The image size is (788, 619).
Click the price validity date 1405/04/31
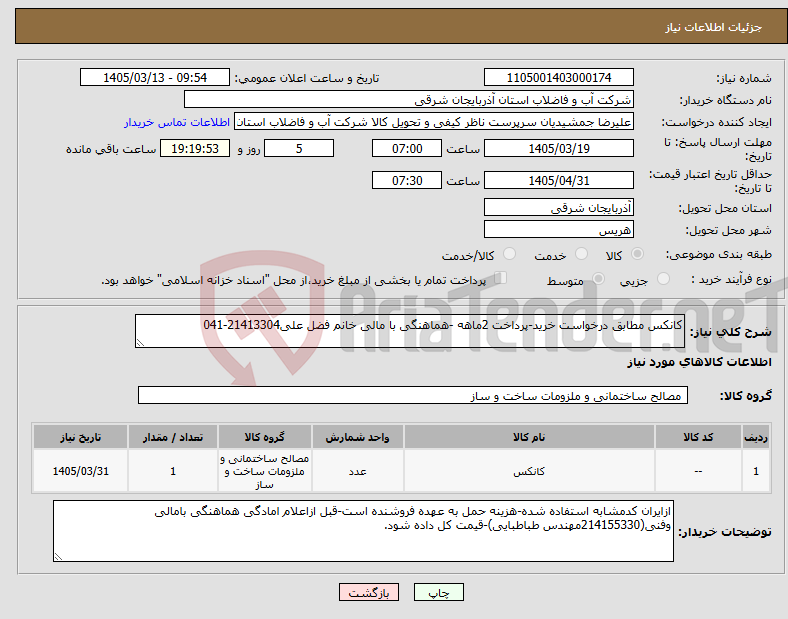(x=558, y=180)
